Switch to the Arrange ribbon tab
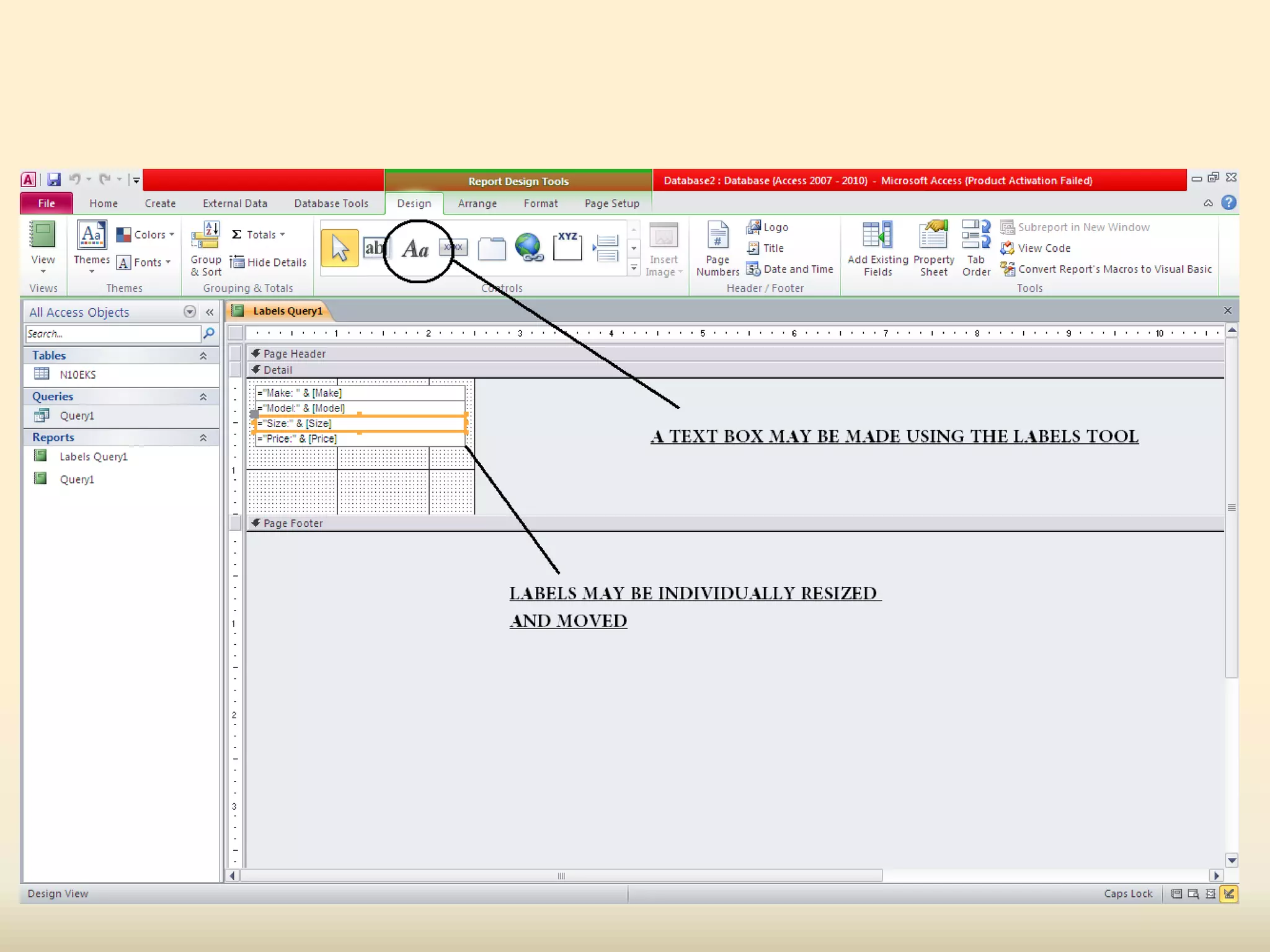 (477, 204)
